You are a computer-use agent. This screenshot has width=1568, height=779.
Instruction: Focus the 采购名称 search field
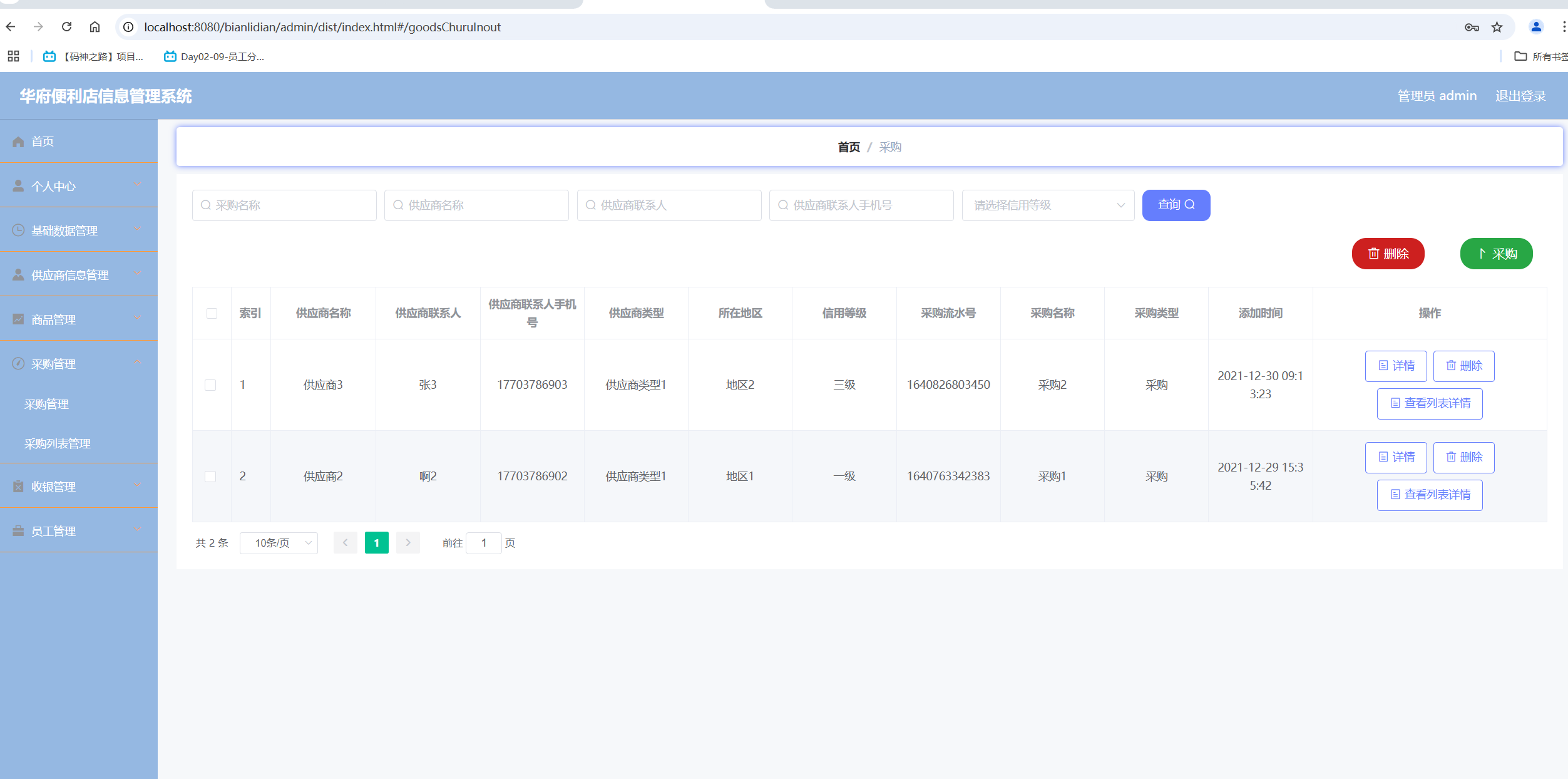(284, 205)
